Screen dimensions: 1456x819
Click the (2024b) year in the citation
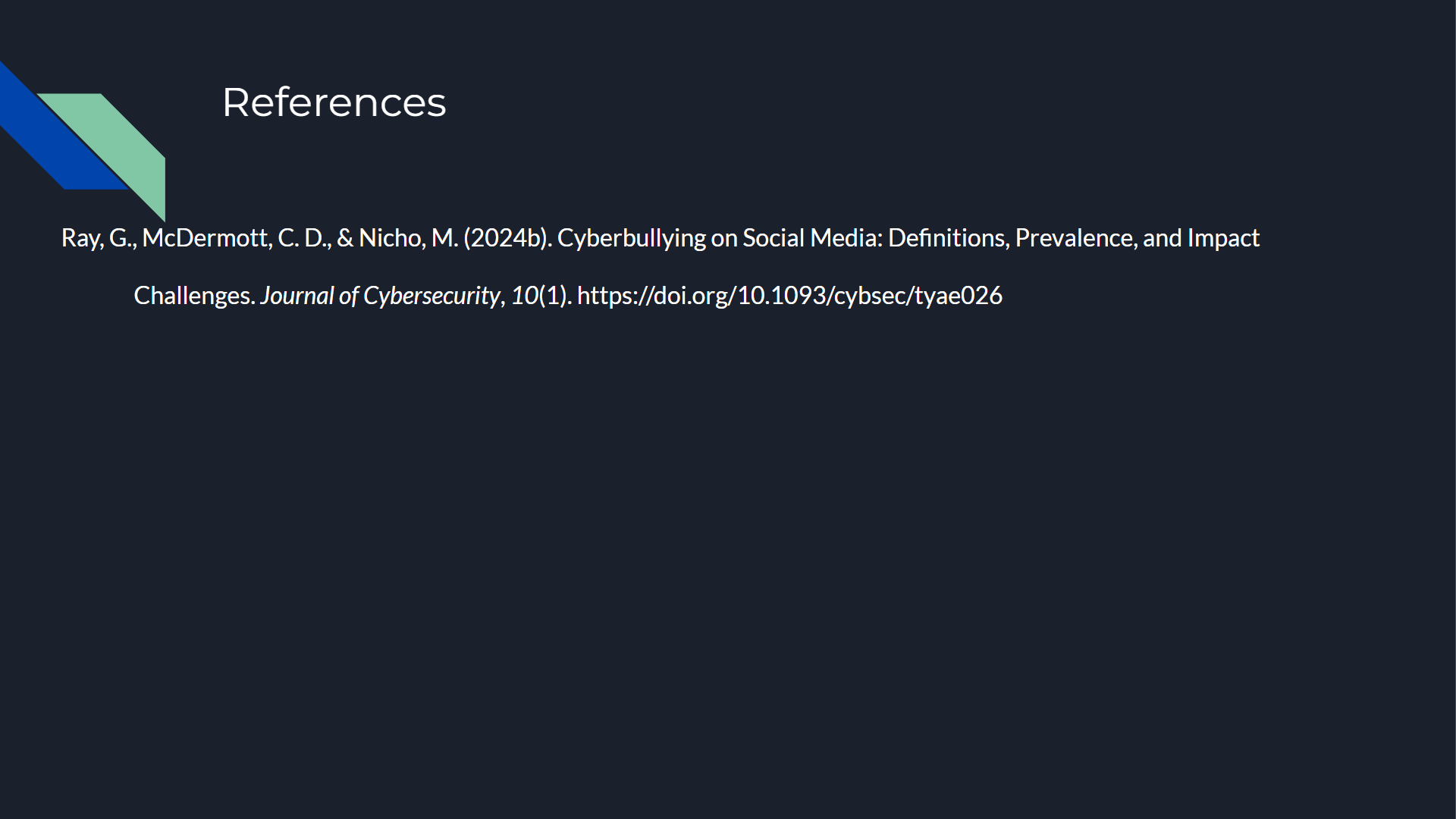point(507,238)
